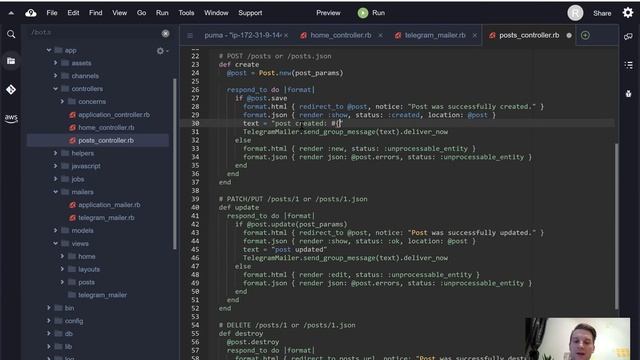Collapse the mailers folder

(x=56, y=192)
